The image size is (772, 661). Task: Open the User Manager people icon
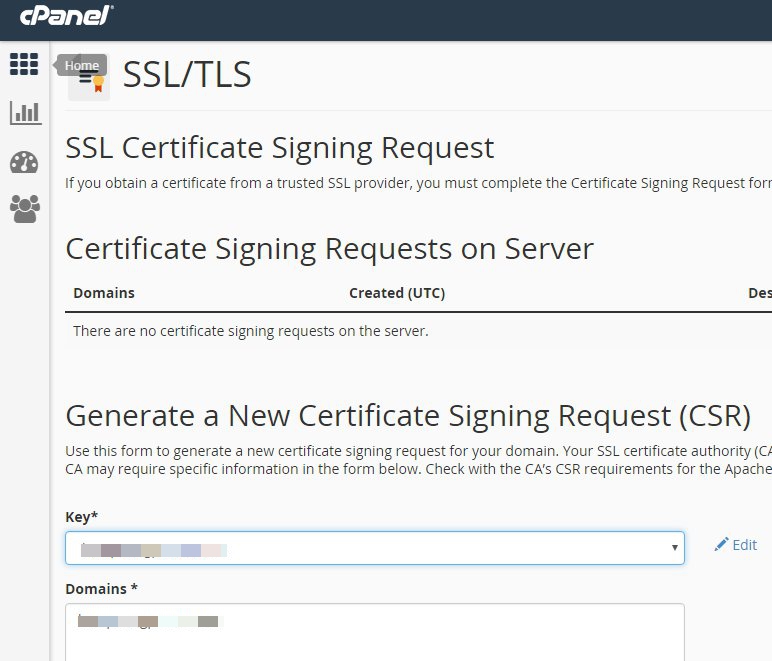point(24,208)
